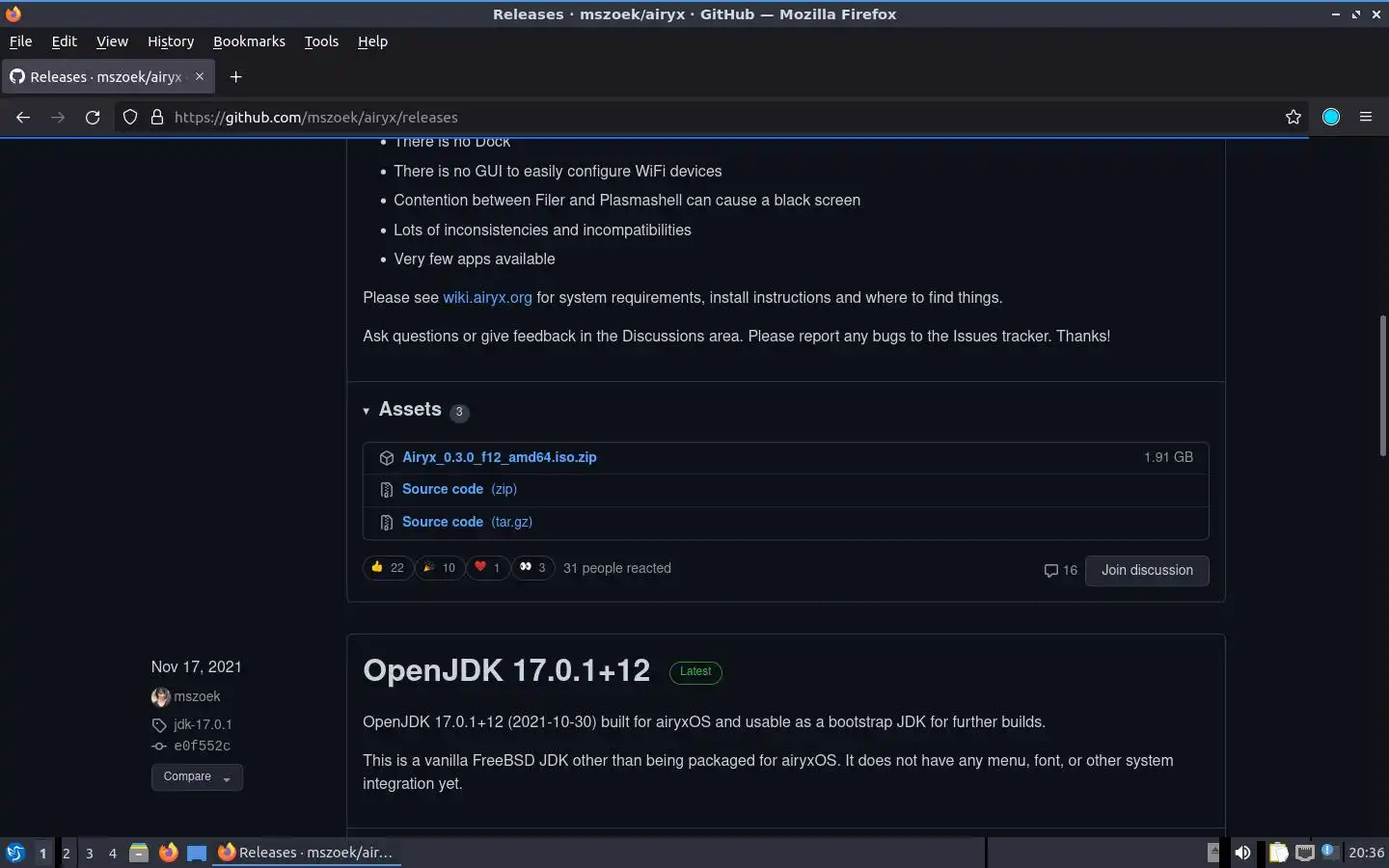1389x868 pixels.
Task: Click the Latest release badge
Action: click(x=695, y=671)
